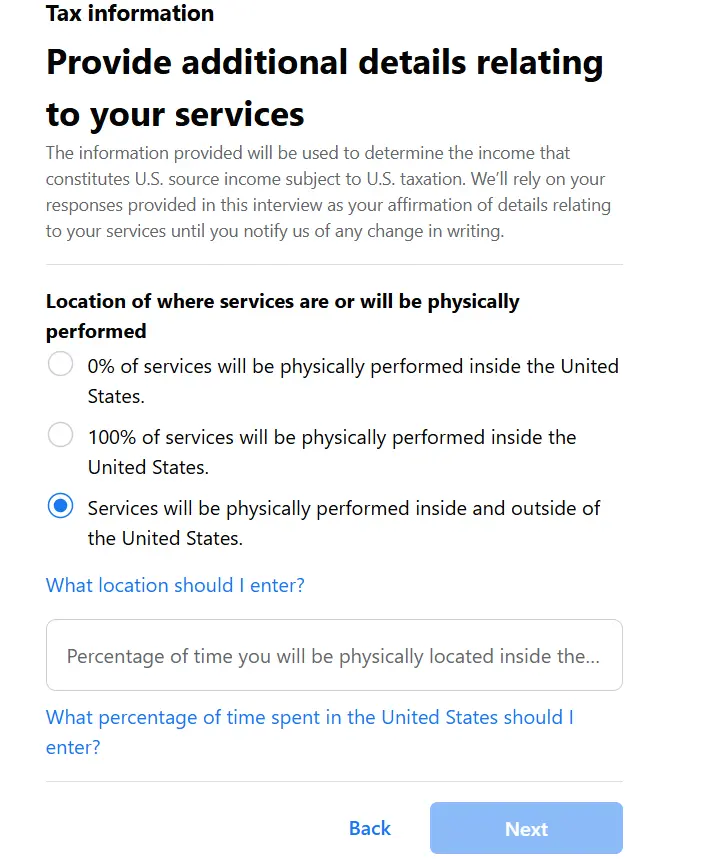Continue with the Next button
713x859 pixels.
click(526, 828)
